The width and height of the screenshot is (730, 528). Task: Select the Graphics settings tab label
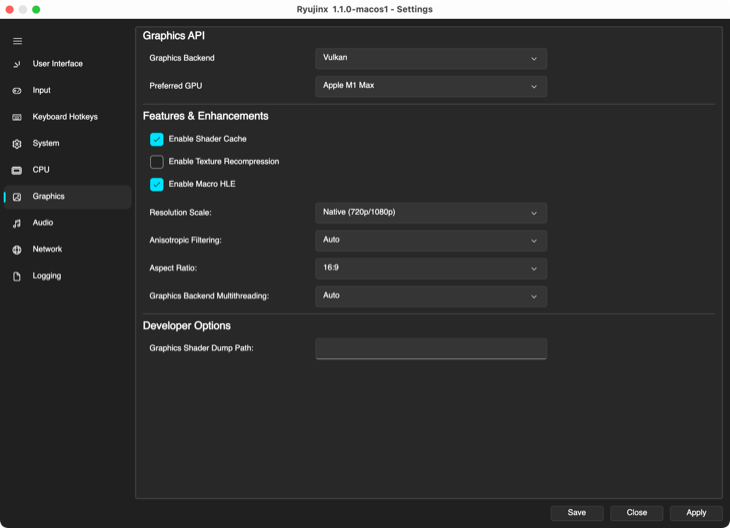[x=48, y=197]
